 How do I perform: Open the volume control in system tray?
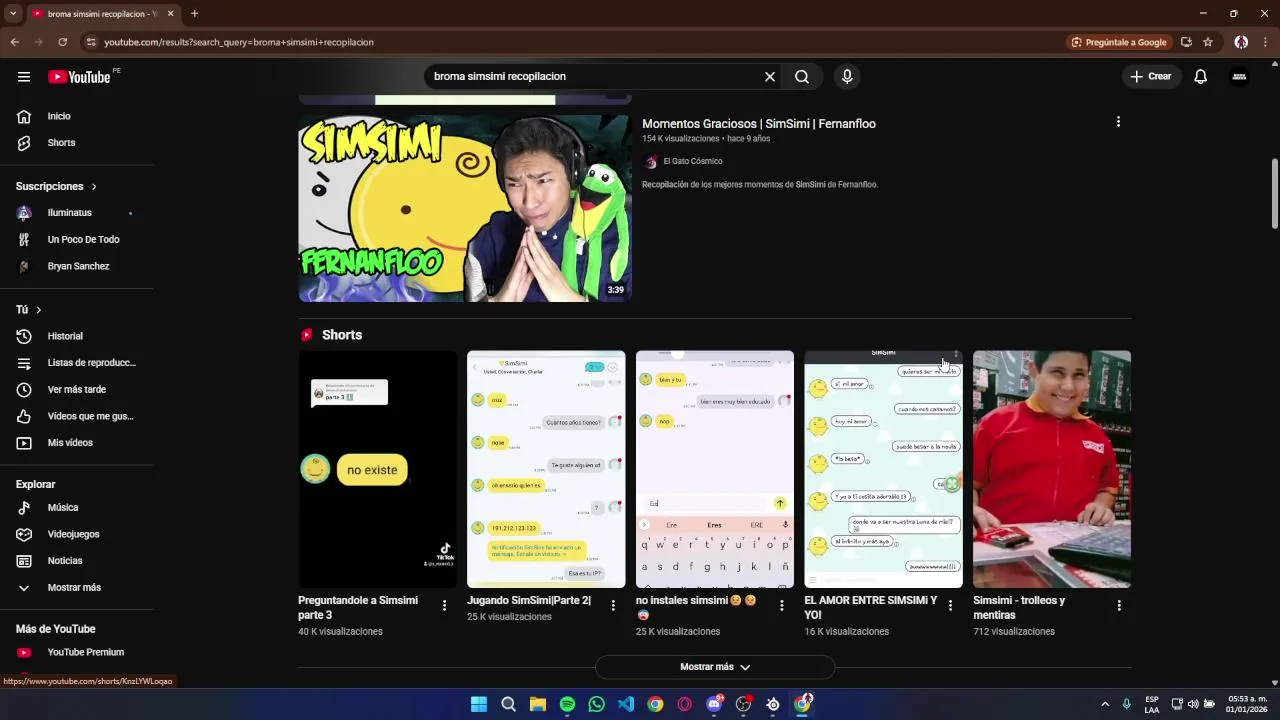[1193, 704]
